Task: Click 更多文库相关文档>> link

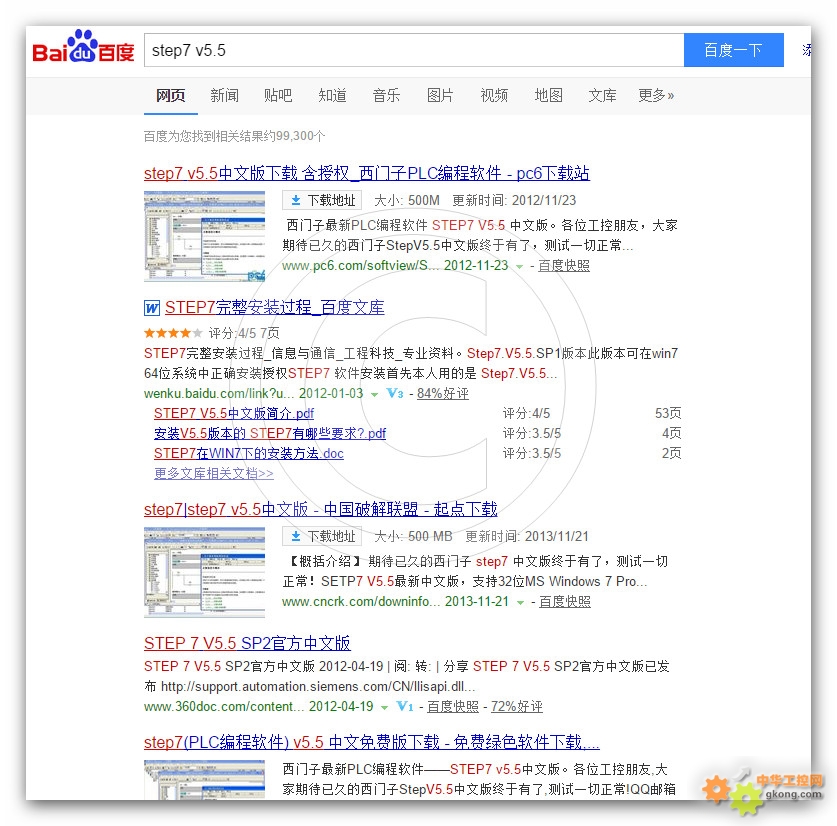Action: (x=214, y=473)
